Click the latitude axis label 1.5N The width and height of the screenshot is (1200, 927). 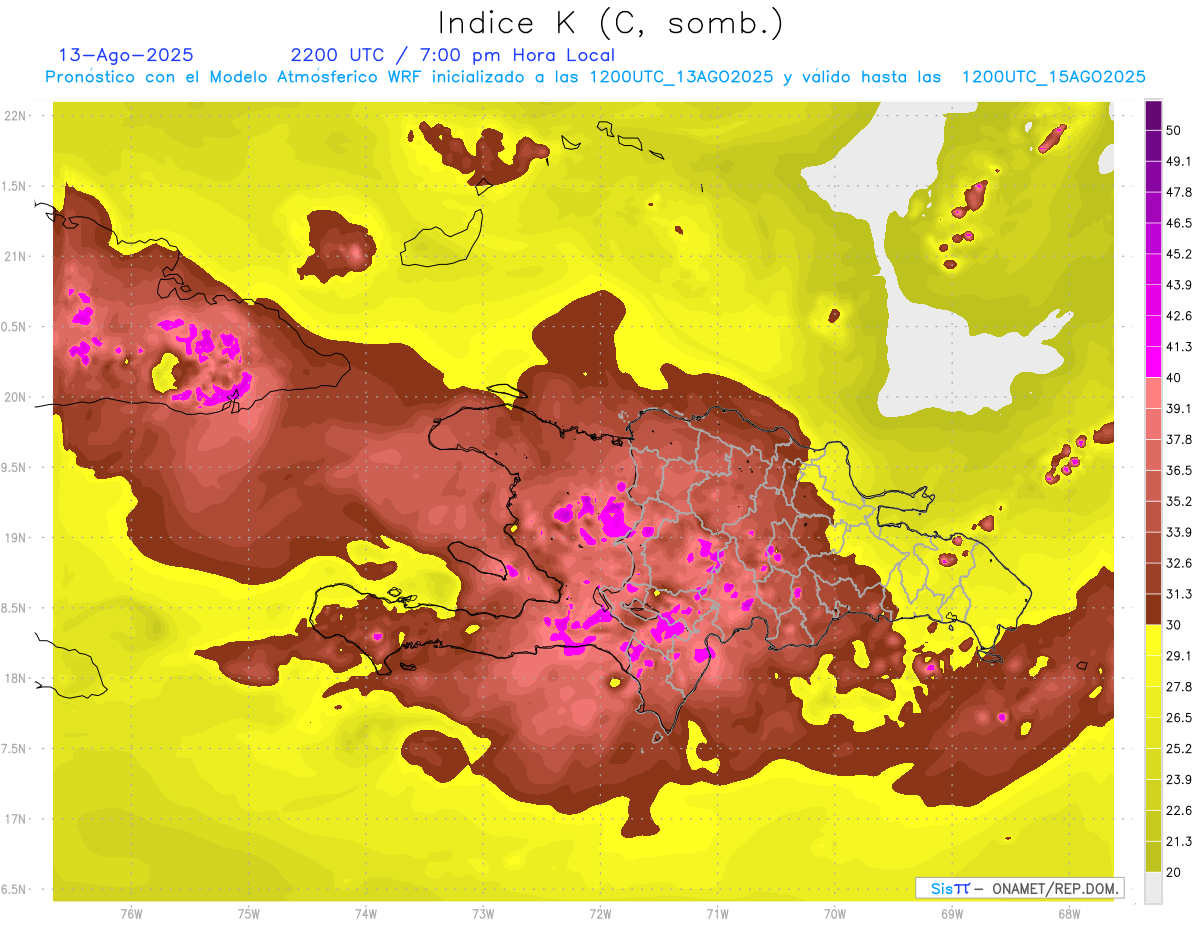pyautogui.click(x=13, y=186)
